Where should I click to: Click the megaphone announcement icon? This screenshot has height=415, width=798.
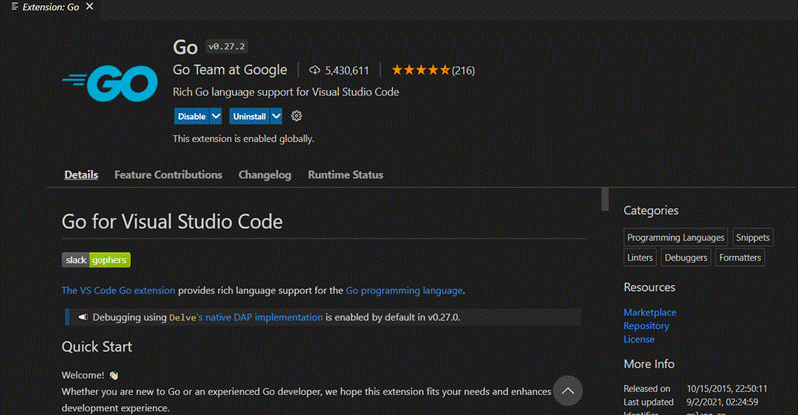(x=82, y=317)
